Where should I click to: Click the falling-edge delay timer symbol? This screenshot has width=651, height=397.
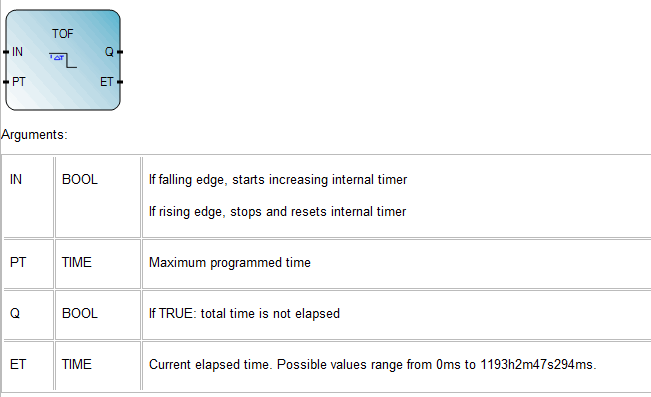coord(63,60)
